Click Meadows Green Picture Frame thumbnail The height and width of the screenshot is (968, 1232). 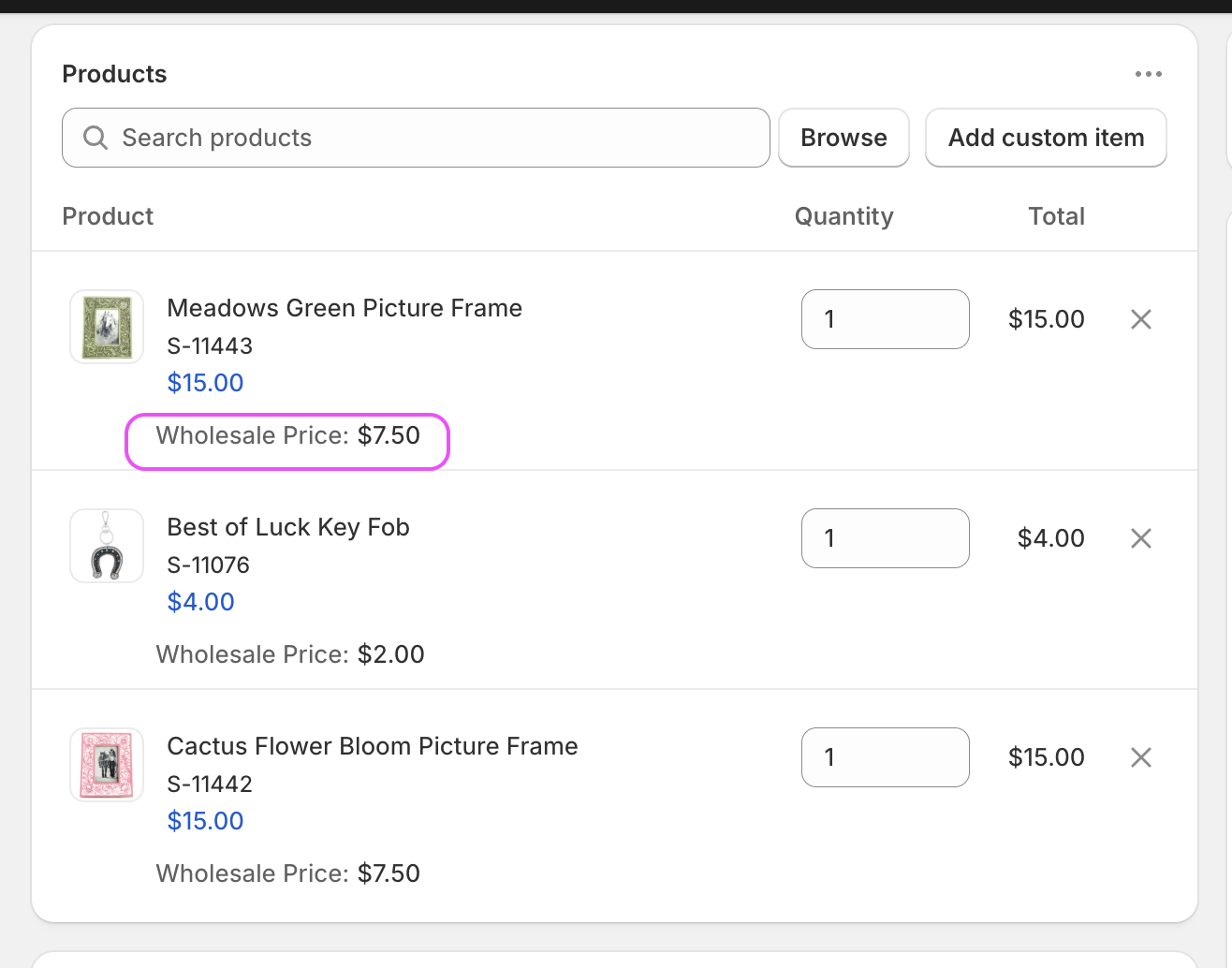tap(107, 327)
